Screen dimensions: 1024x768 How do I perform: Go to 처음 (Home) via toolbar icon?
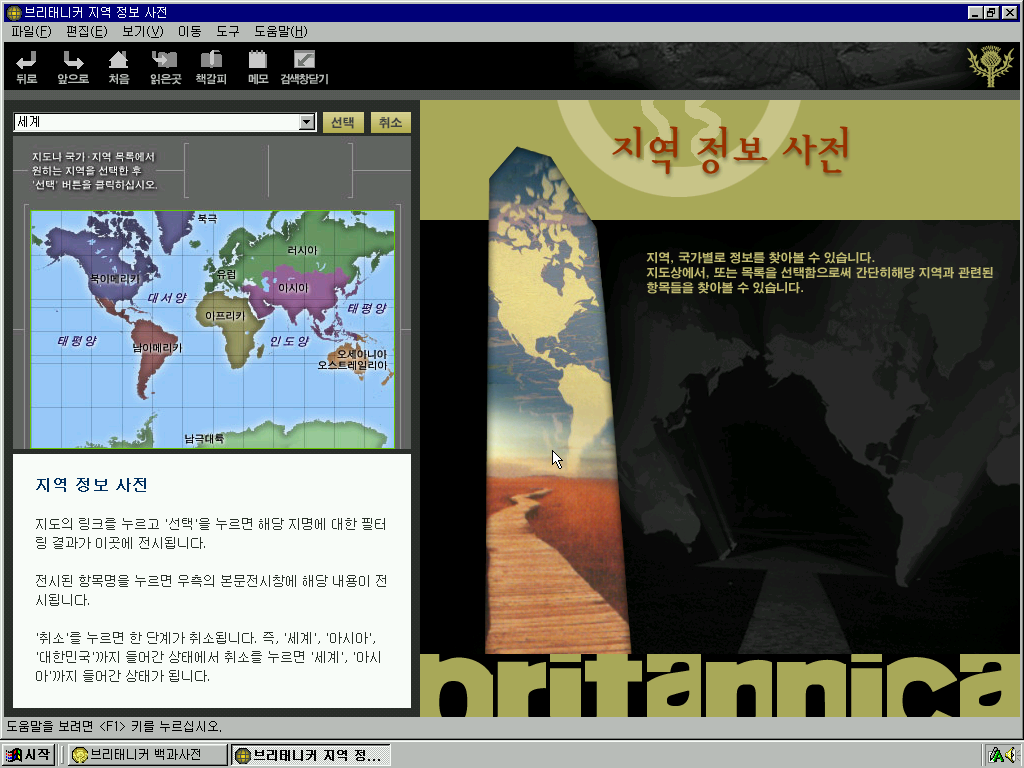(x=119, y=67)
